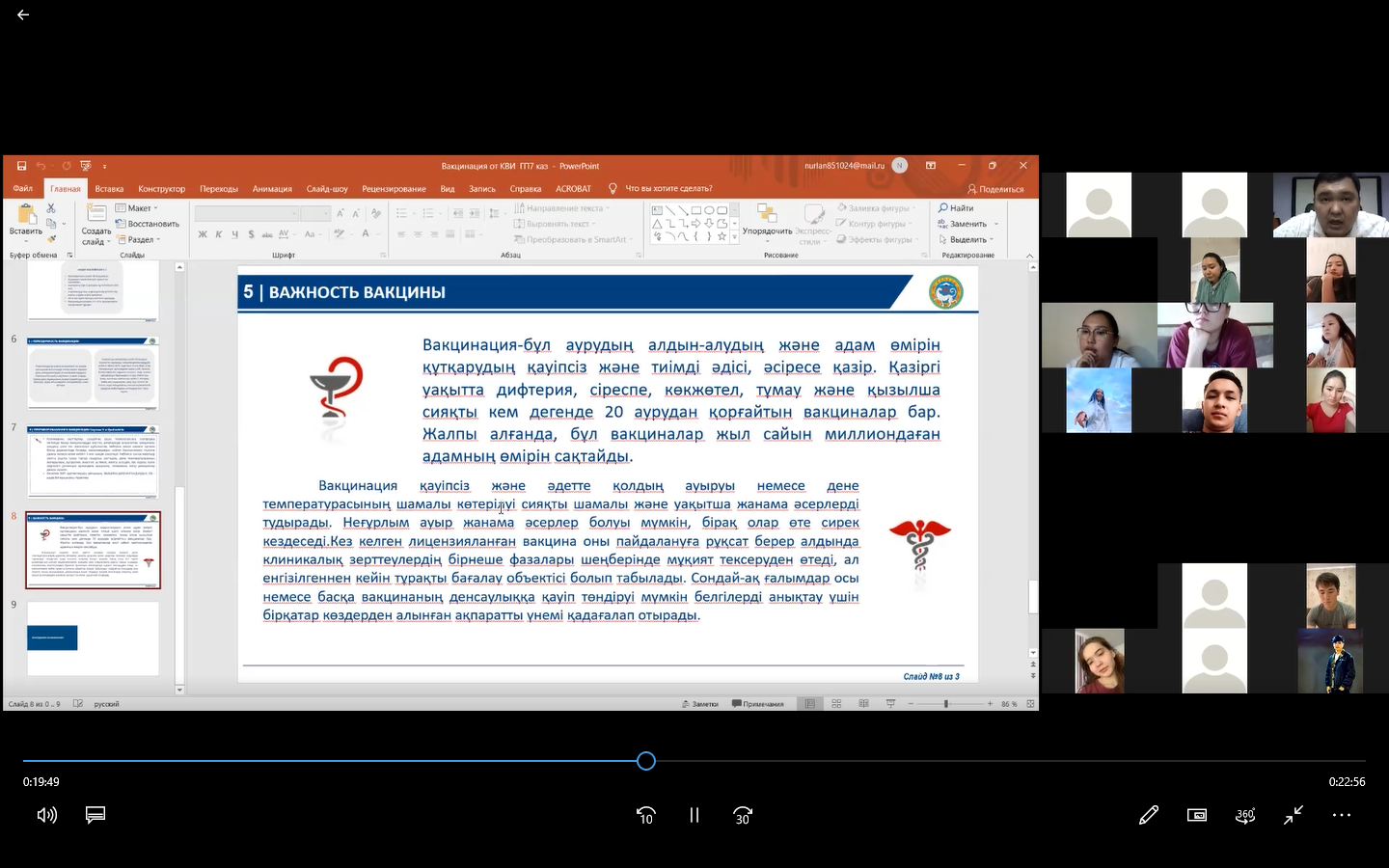Screen dimensions: 1389x868
Task: Toggle underline Ч formatting
Action: pyautogui.click(x=234, y=234)
